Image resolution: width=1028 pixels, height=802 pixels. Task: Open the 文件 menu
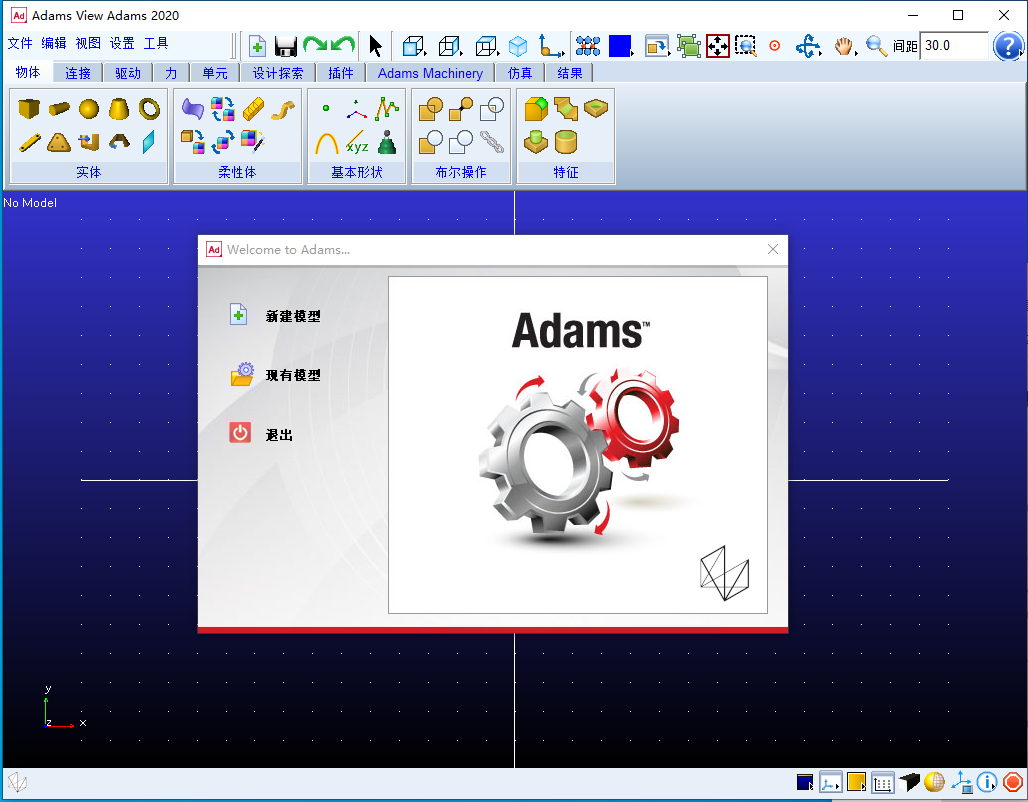tap(20, 44)
